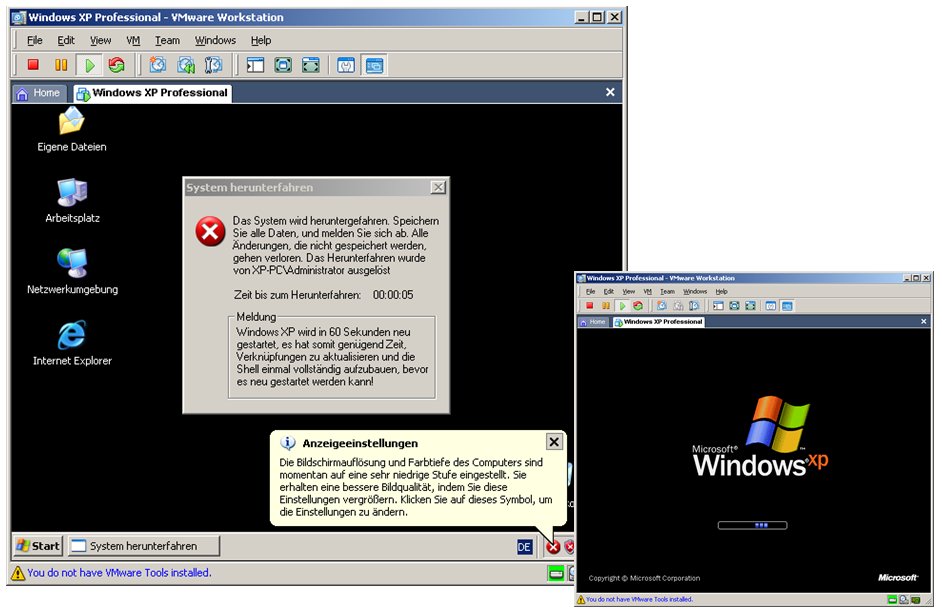942x615 pixels.
Task: Click the green Power On play button in large window
Action: [x=90, y=65]
